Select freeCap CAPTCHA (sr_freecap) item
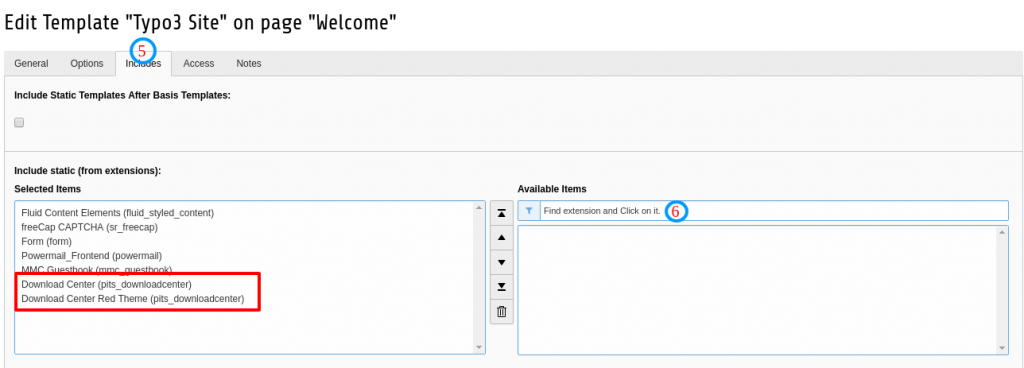This screenshot has height=368, width=1024. [x=89, y=227]
